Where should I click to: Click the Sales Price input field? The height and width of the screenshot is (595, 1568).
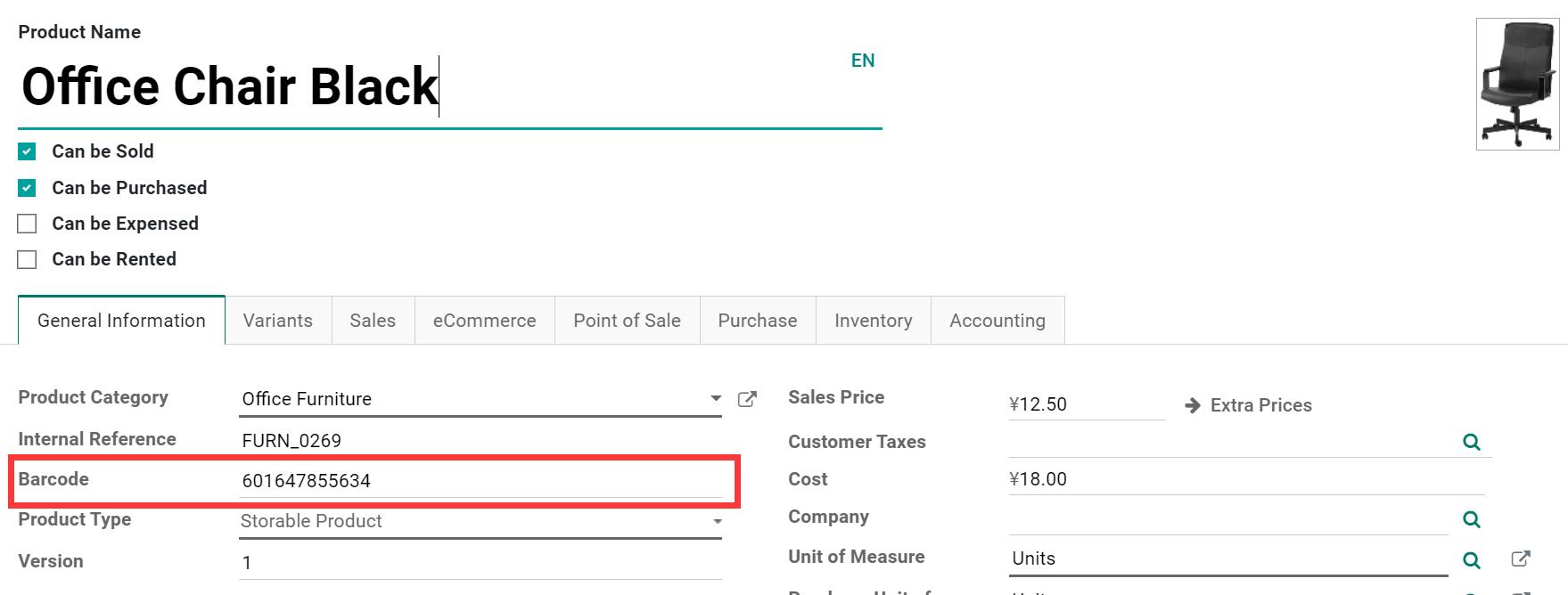1085,404
